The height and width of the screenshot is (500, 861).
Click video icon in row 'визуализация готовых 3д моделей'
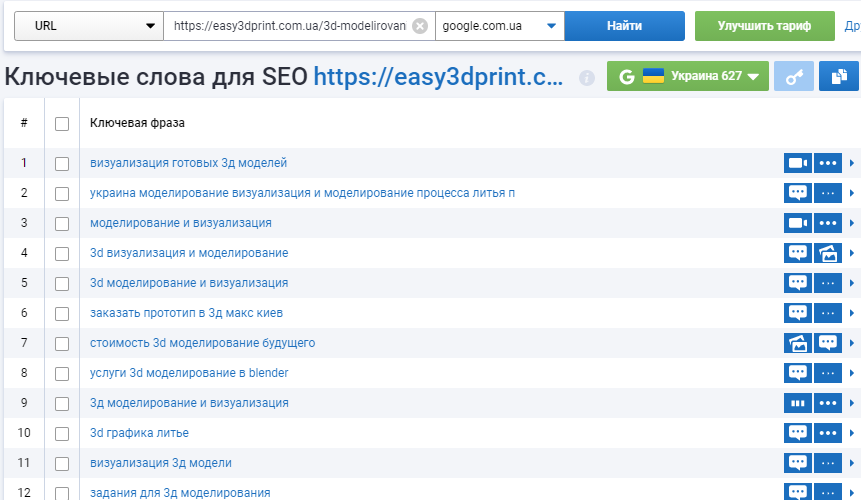[798, 163]
